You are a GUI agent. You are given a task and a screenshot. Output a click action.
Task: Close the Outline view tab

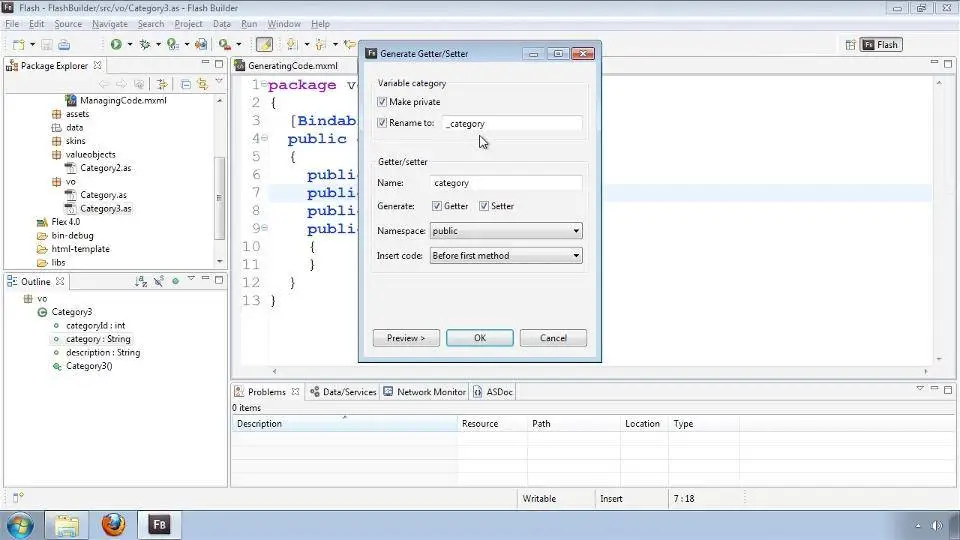point(60,281)
